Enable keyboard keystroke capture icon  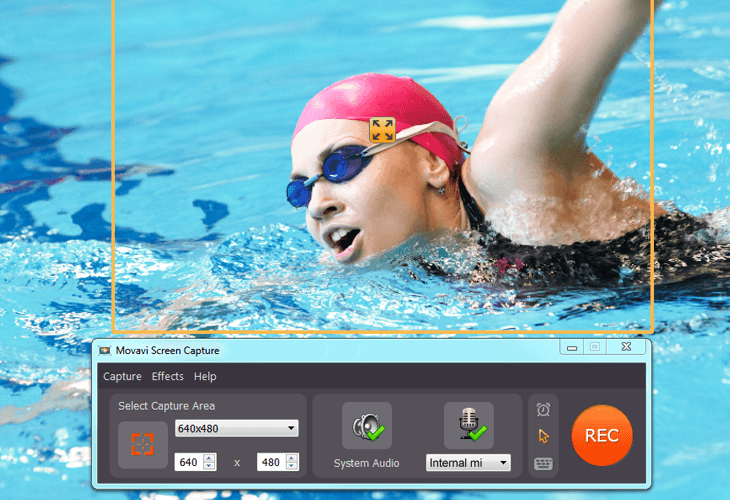pos(543,464)
